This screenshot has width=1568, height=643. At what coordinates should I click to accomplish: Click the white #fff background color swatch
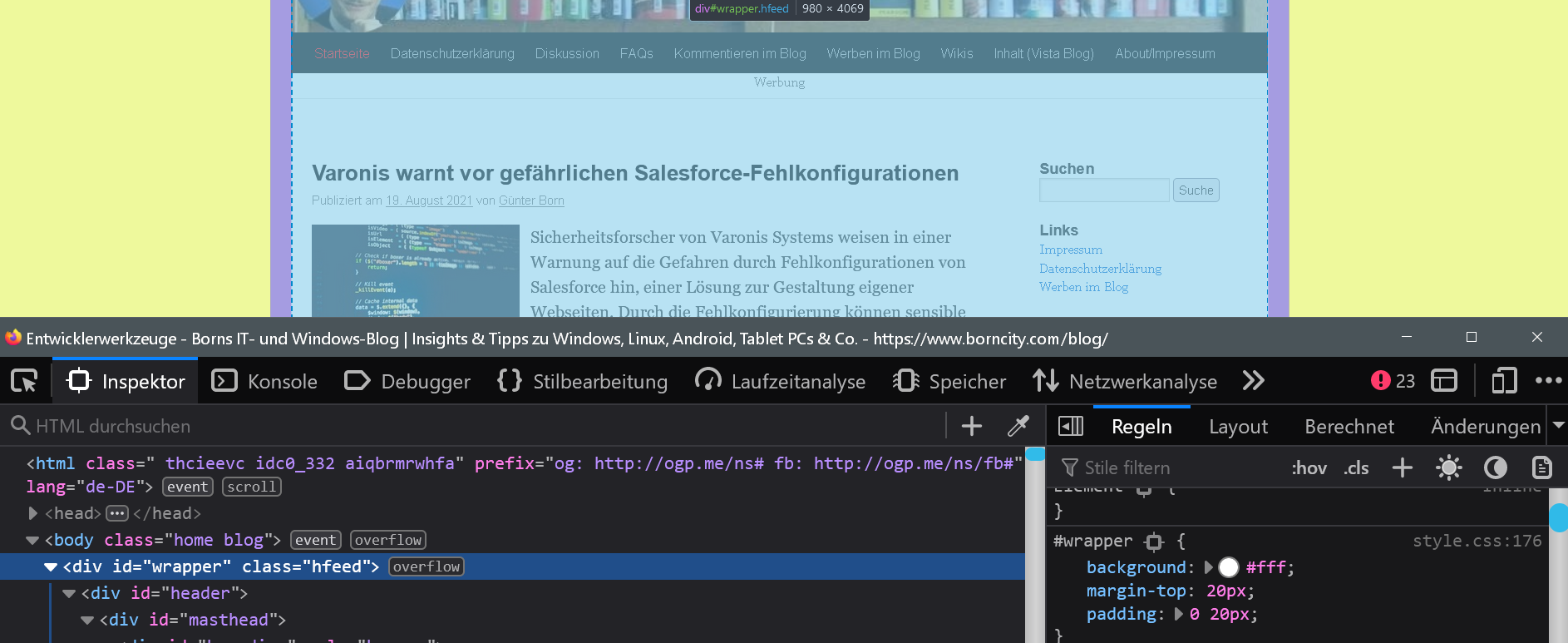coord(1229,567)
